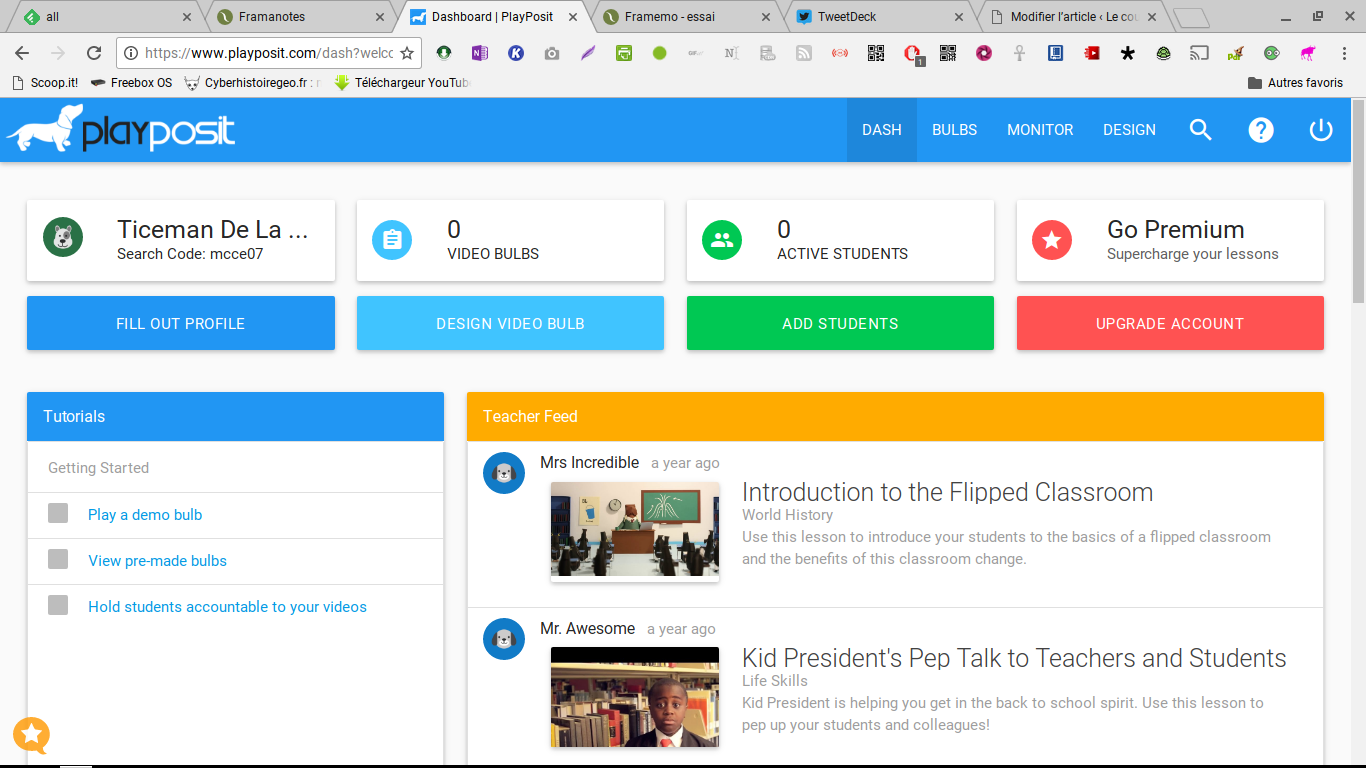
Task: Click the World History subject label
Action: pos(787,515)
